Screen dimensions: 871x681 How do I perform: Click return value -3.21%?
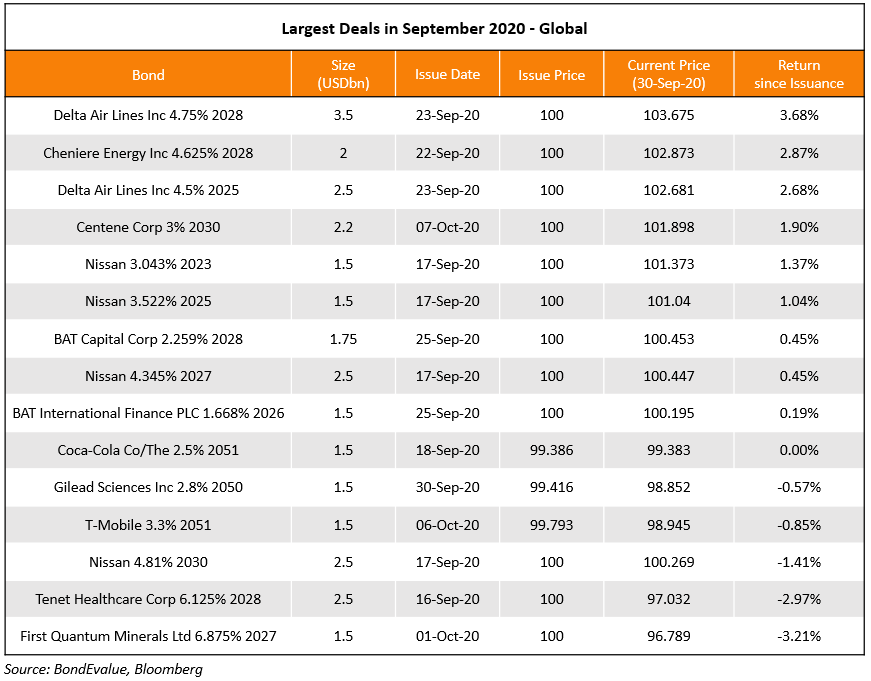[799, 636]
